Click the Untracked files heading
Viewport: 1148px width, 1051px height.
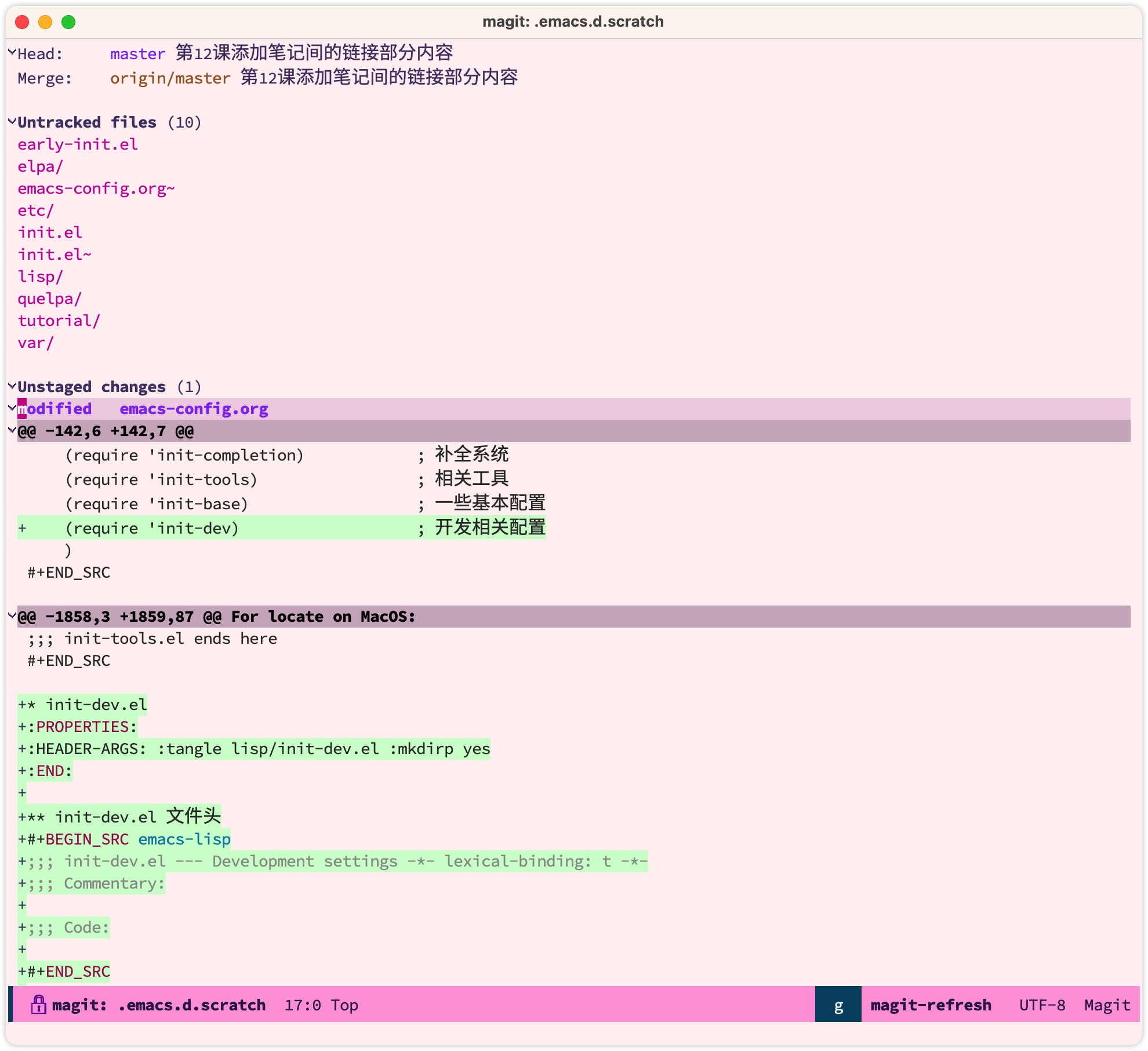coord(87,122)
